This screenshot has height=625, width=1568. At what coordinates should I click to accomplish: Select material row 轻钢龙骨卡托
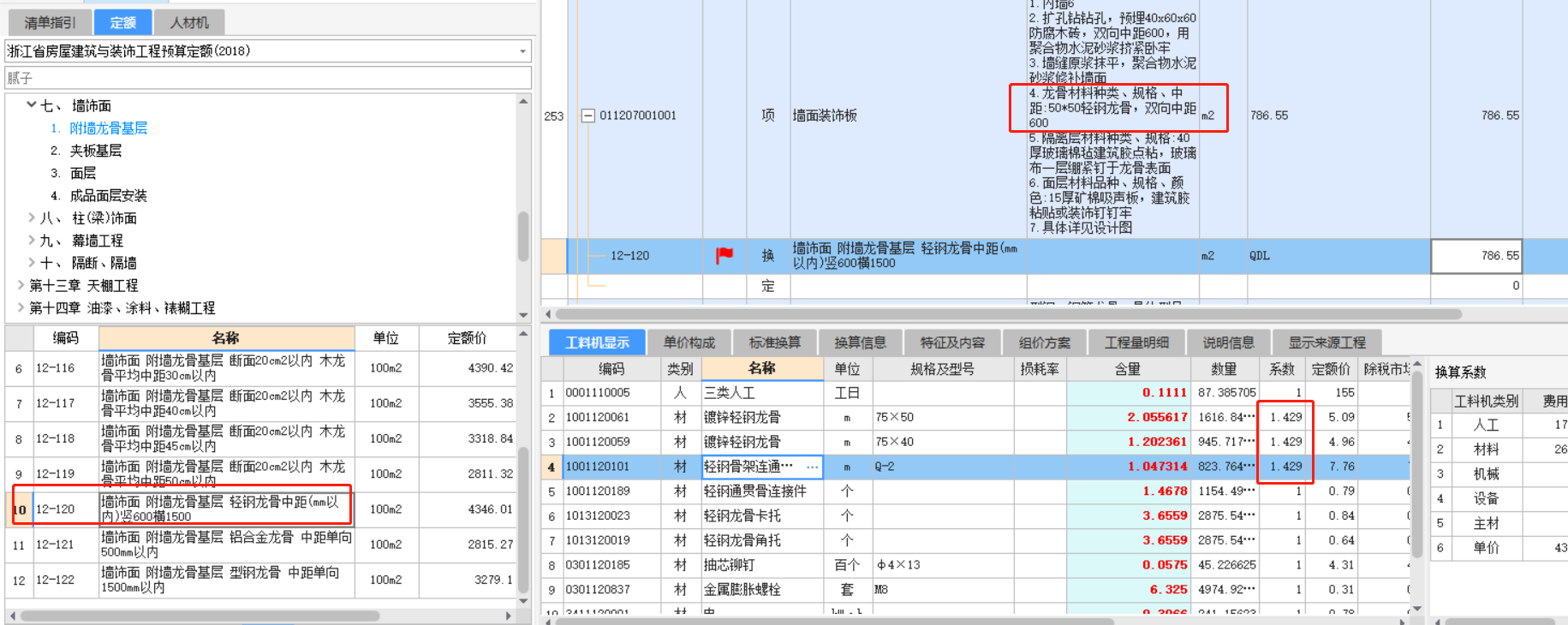[x=976, y=516]
